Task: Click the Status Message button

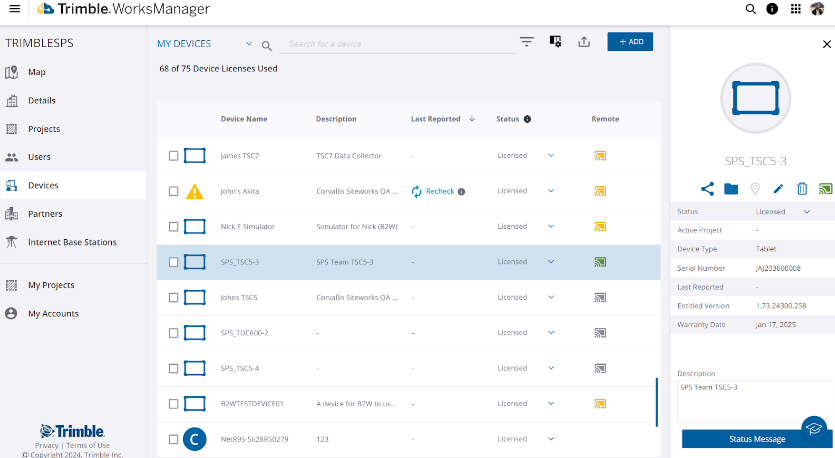Action: coord(757,439)
